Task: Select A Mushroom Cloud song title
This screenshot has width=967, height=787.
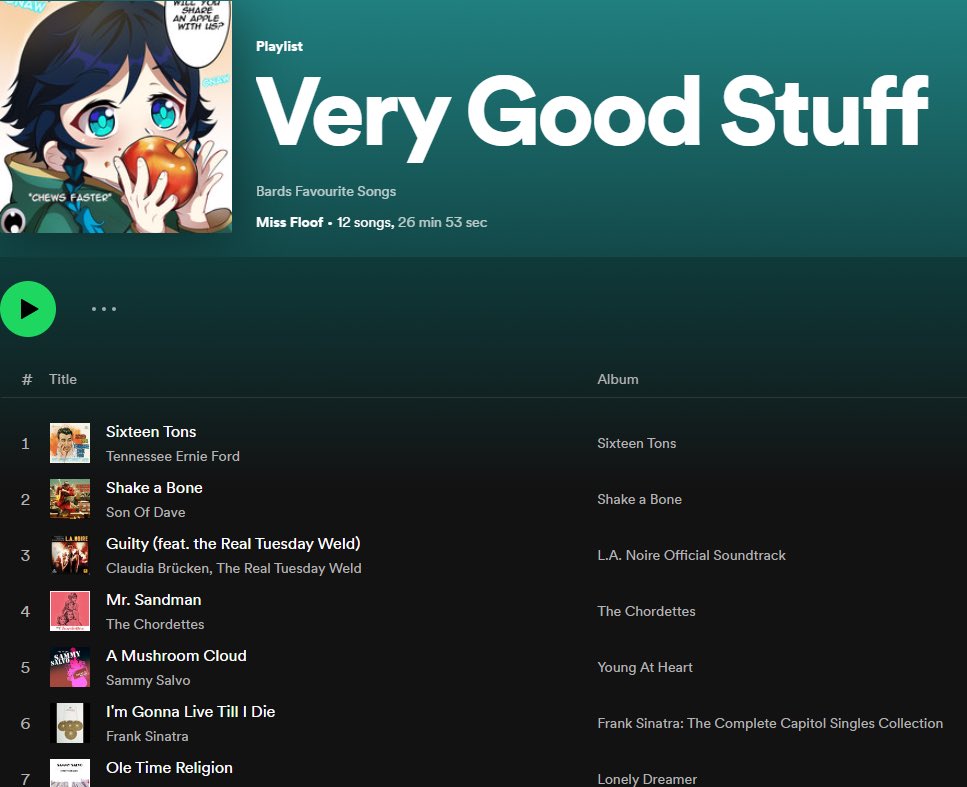Action: point(176,656)
